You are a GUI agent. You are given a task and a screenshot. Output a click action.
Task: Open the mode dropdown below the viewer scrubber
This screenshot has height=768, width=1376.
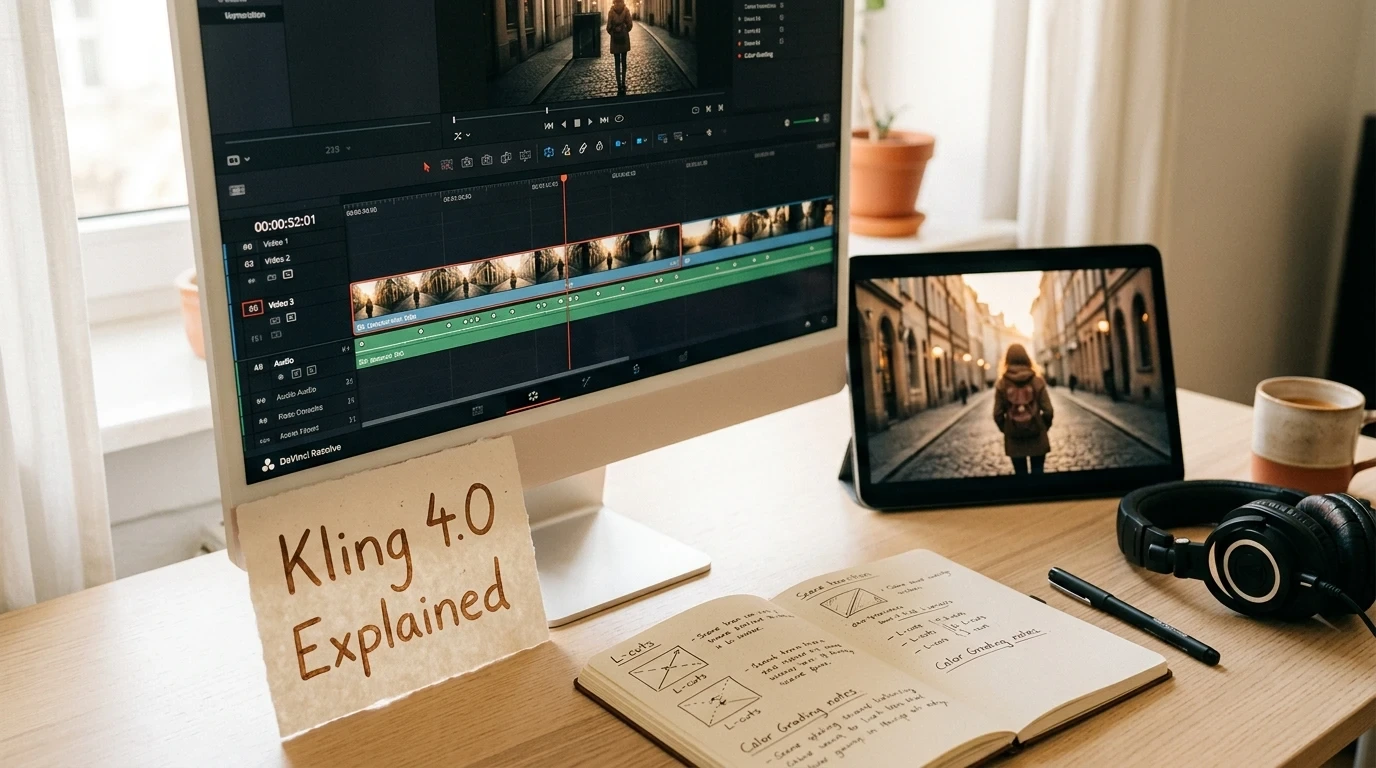[x=461, y=135]
